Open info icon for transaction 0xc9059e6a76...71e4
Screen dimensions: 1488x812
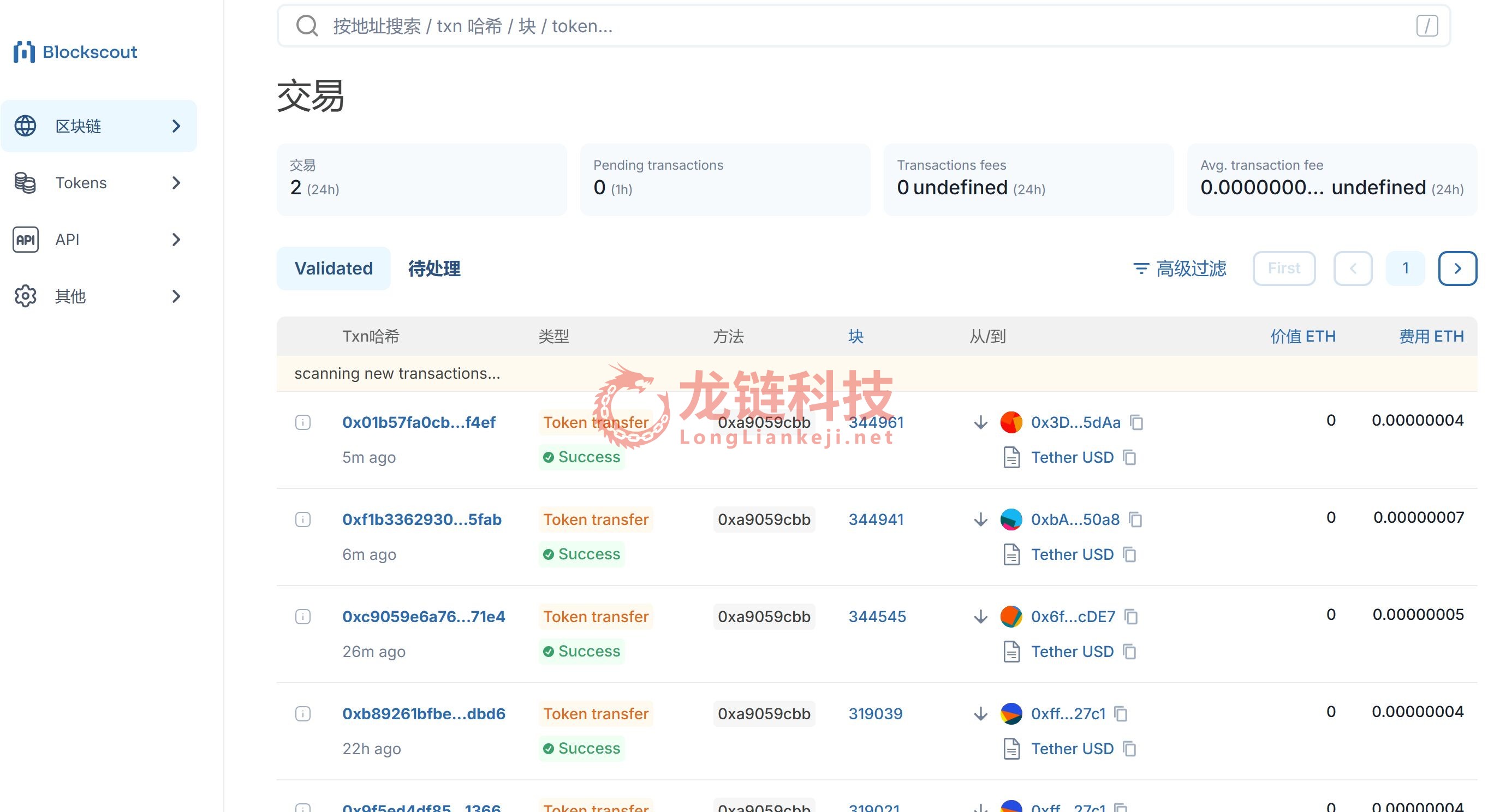(303, 616)
